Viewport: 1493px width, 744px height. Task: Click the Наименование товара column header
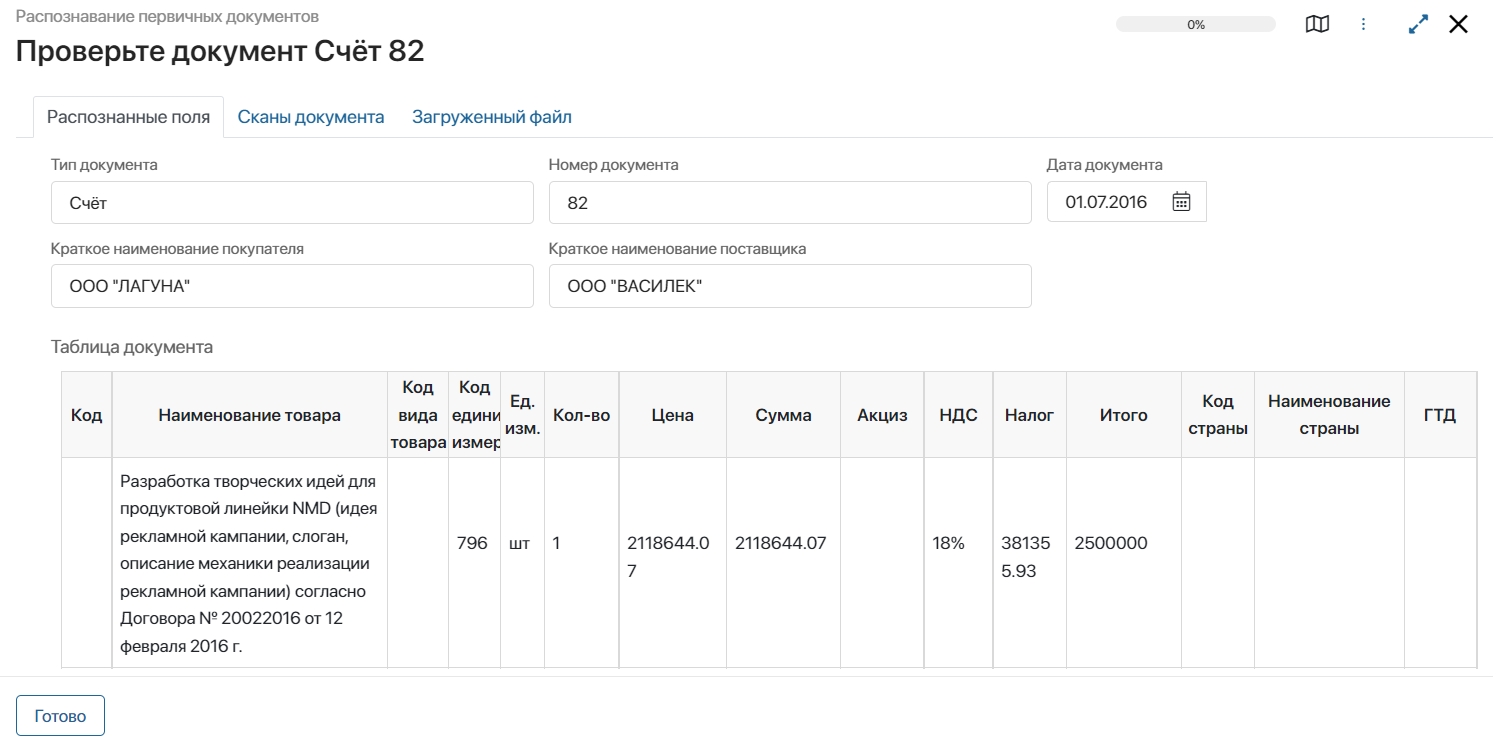[250, 415]
